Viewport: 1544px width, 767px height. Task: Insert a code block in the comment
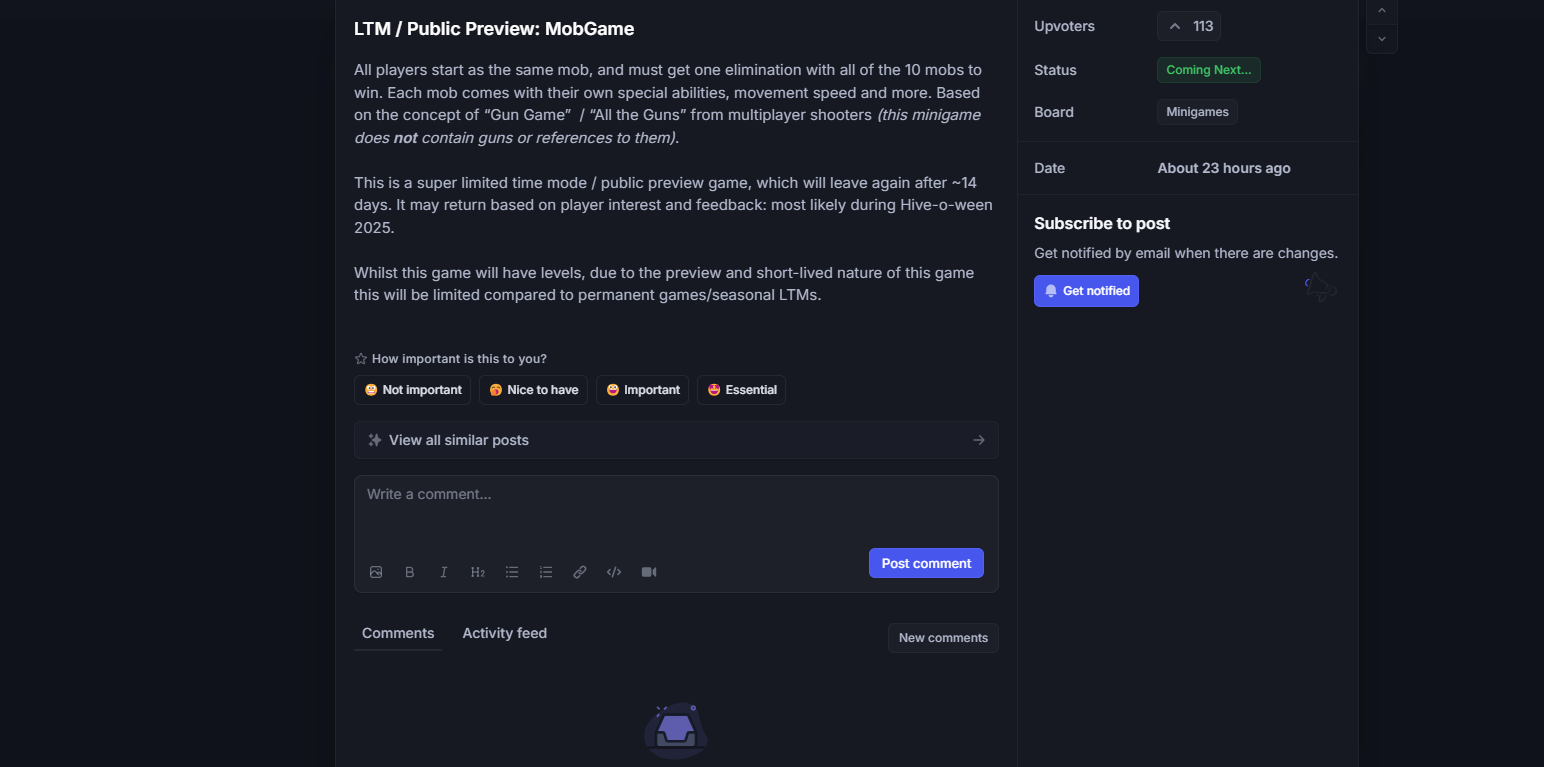614,572
